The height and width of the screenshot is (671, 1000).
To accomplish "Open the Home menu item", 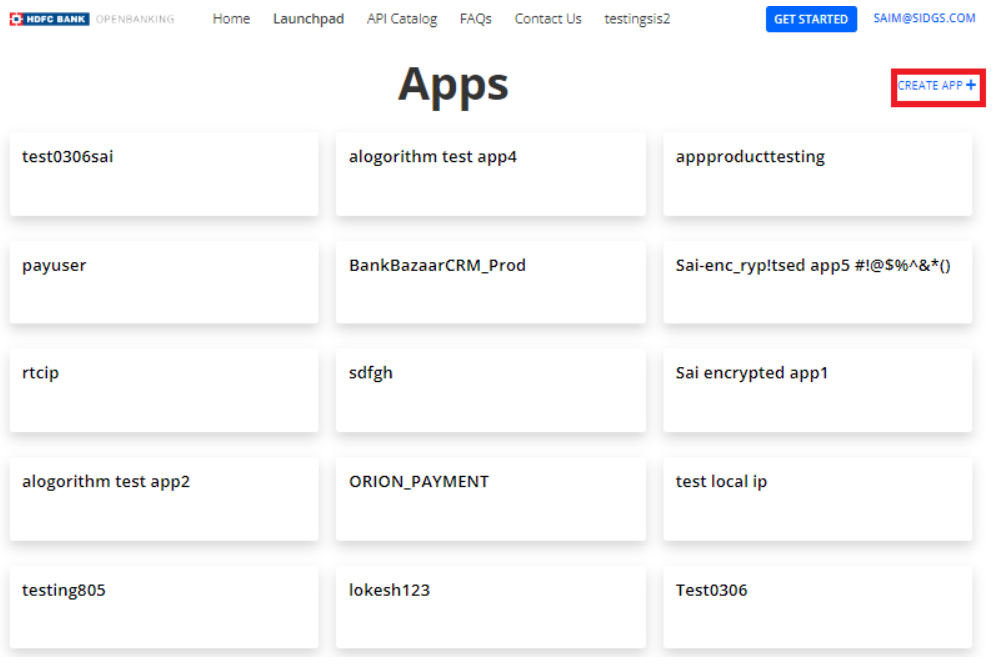I will click(231, 19).
